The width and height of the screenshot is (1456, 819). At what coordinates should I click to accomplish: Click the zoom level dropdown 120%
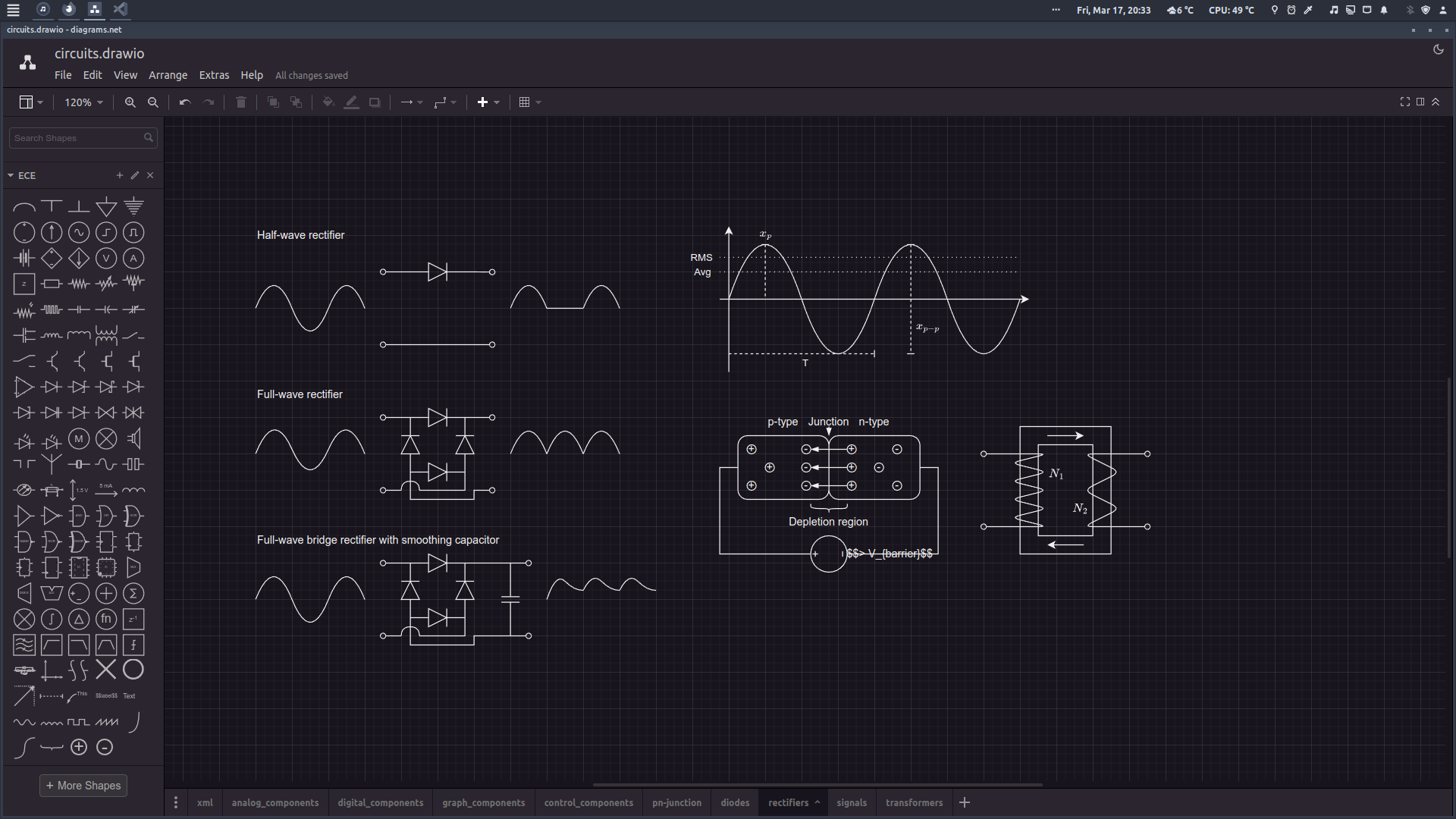pyautogui.click(x=81, y=101)
